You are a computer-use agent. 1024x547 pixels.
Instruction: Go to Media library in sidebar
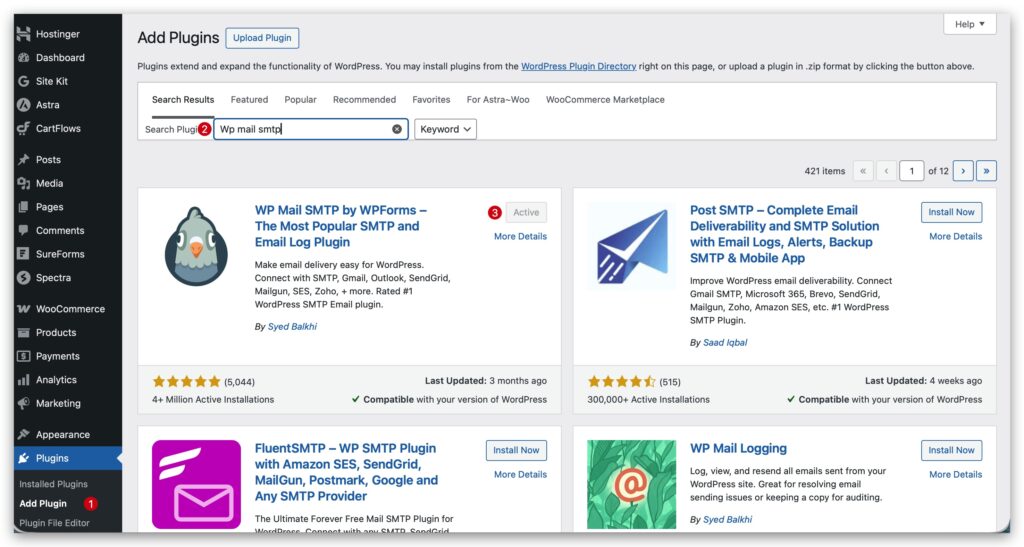[49, 184]
